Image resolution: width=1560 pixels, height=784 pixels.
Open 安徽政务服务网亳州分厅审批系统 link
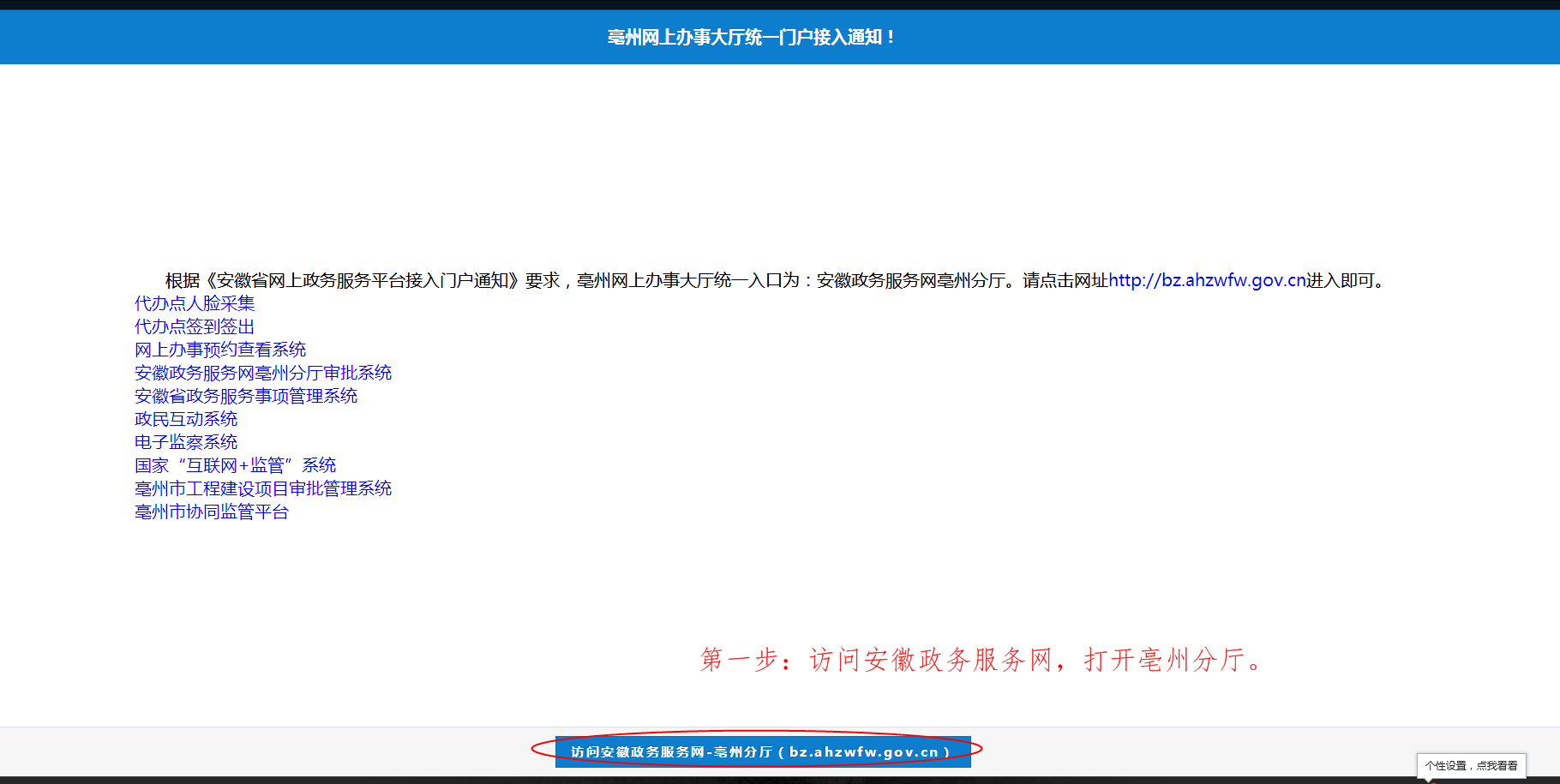click(263, 373)
